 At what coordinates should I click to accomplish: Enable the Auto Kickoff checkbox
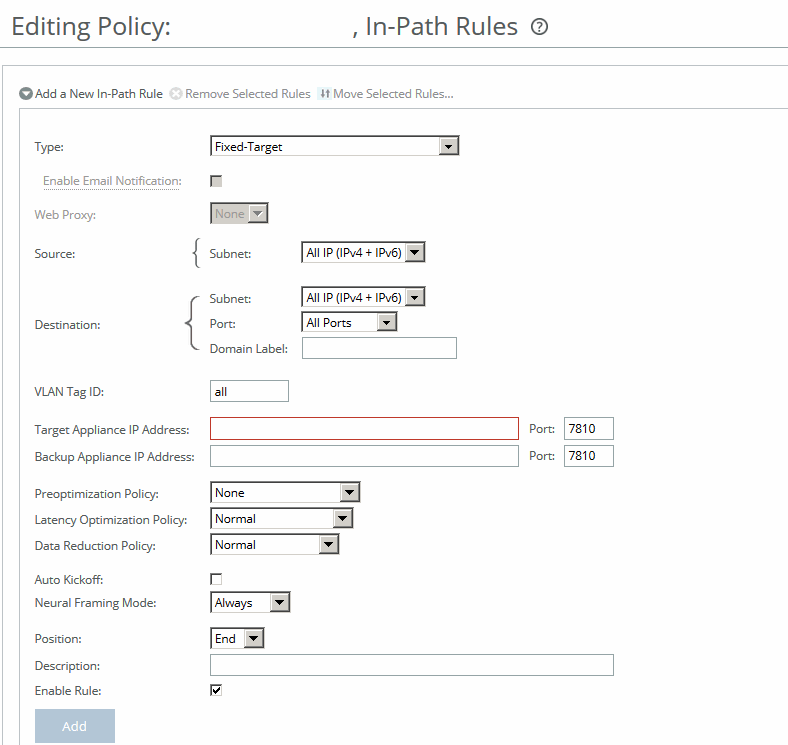coord(216,579)
